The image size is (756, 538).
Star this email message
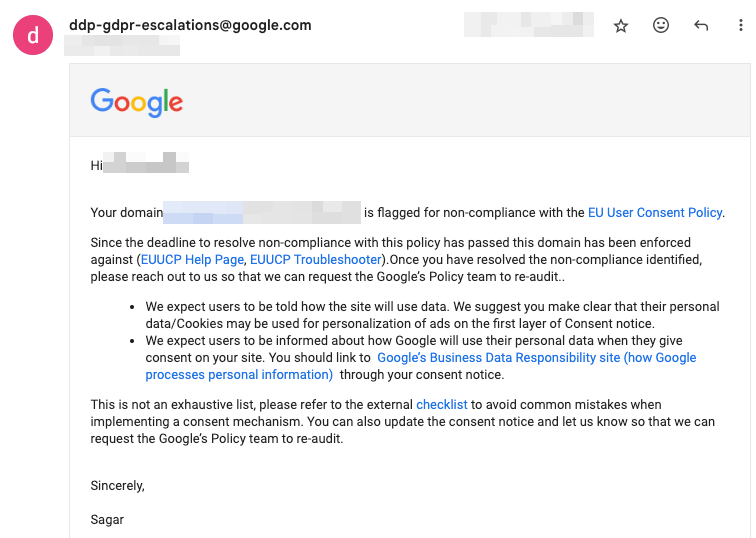(621, 26)
